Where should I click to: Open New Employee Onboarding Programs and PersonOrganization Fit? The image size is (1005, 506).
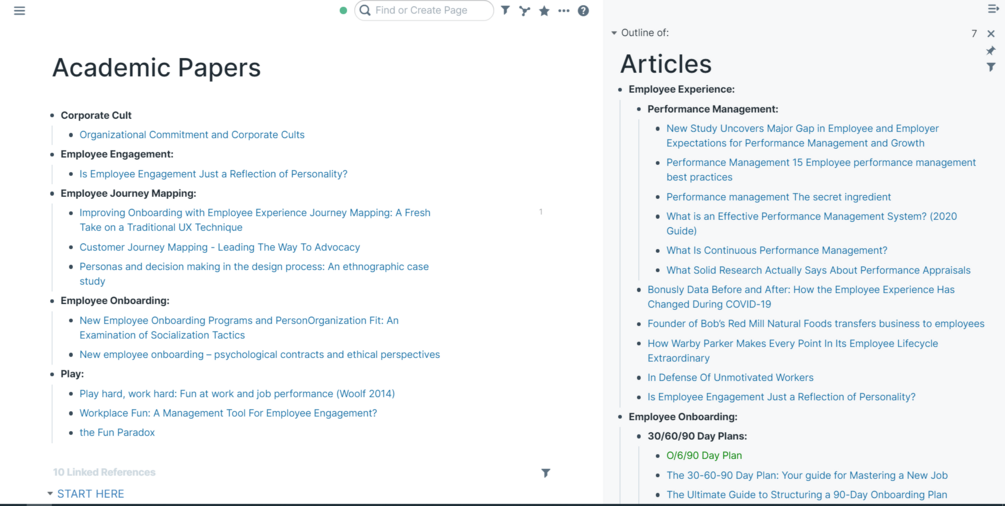(x=239, y=327)
